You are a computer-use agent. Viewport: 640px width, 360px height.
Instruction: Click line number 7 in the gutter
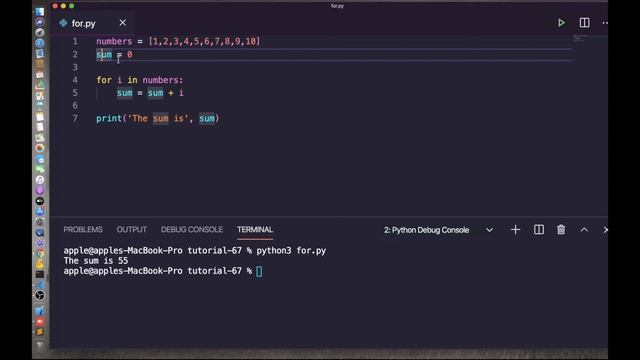point(75,118)
